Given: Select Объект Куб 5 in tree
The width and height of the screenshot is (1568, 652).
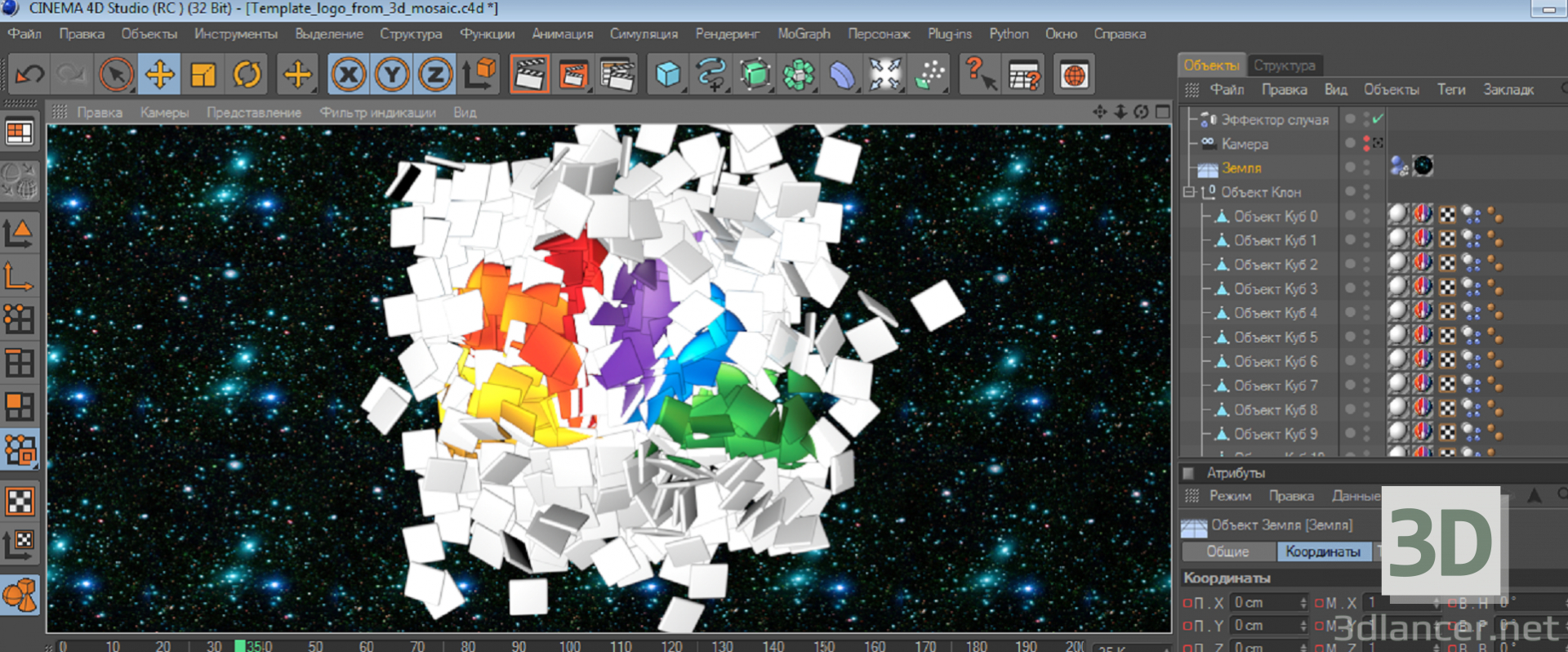Looking at the screenshot, I should coord(1276,337).
